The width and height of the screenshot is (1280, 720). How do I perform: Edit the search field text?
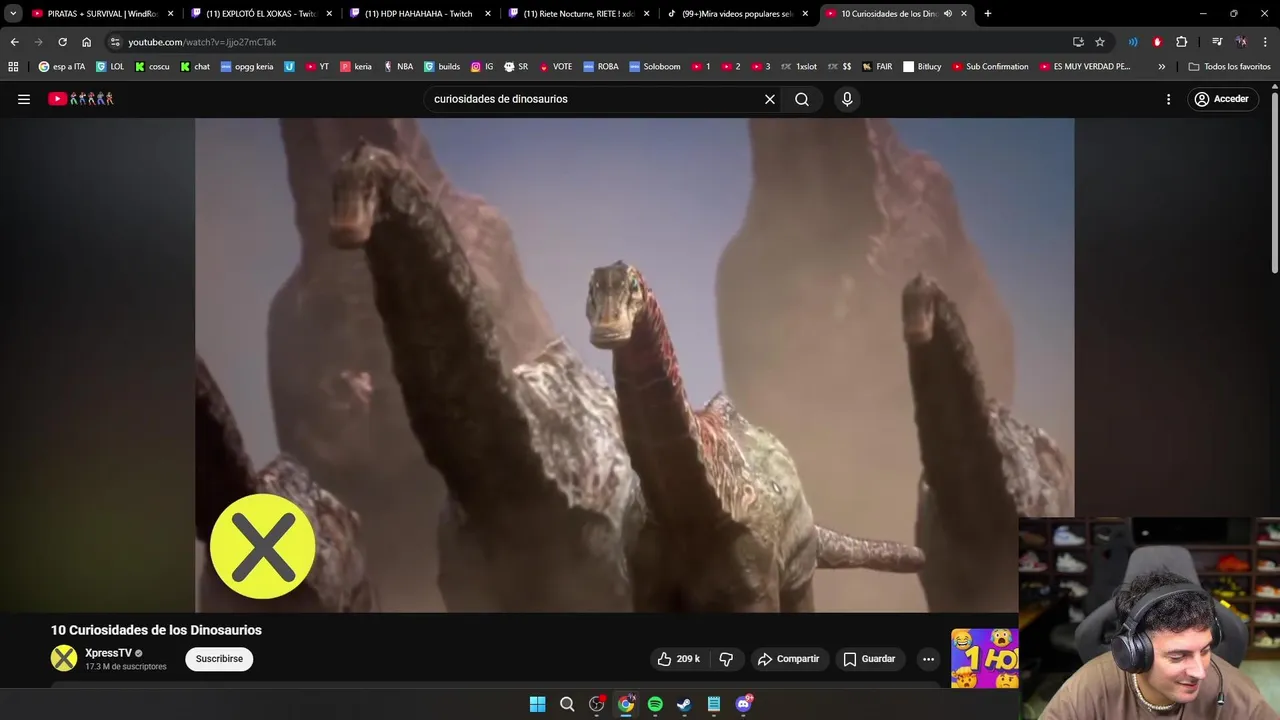(595, 99)
